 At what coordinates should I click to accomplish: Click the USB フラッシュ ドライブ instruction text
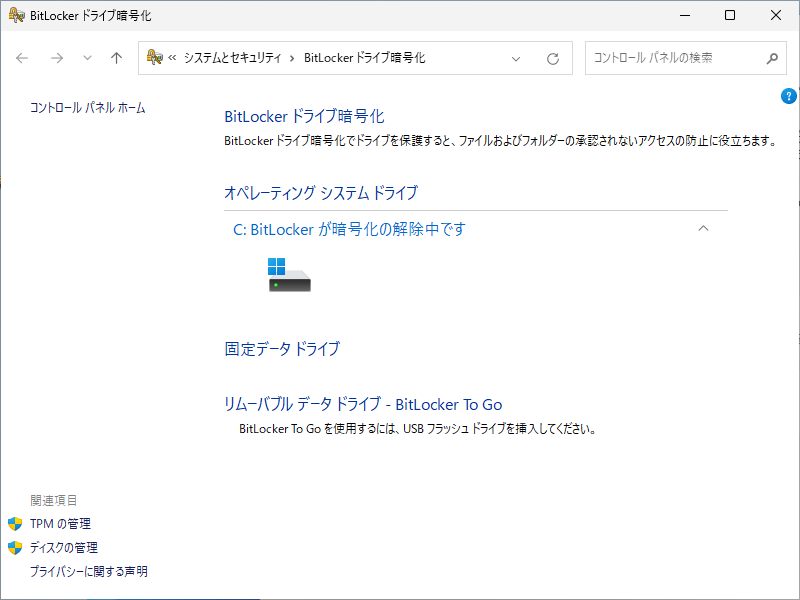point(418,429)
